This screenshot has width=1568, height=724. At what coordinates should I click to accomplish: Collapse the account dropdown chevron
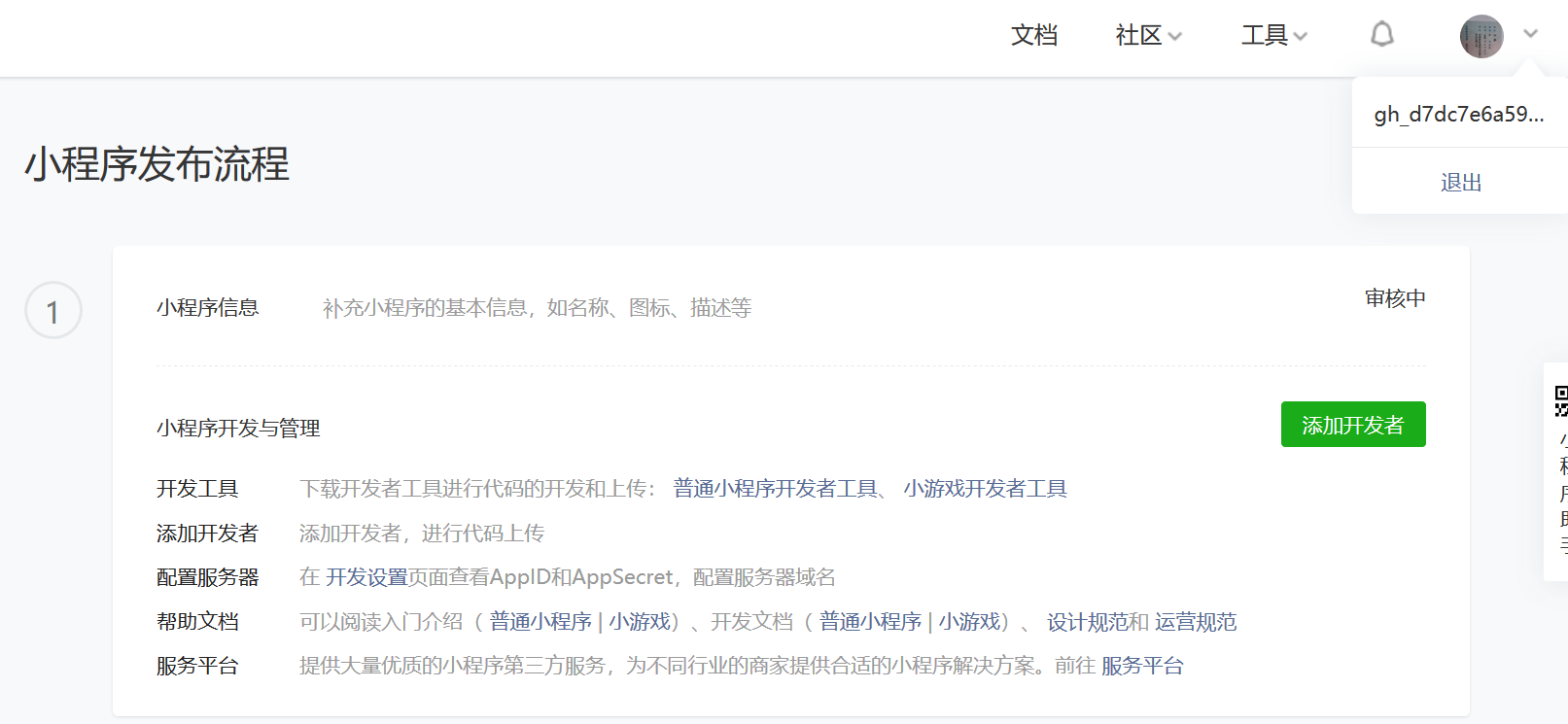[1531, 34]
